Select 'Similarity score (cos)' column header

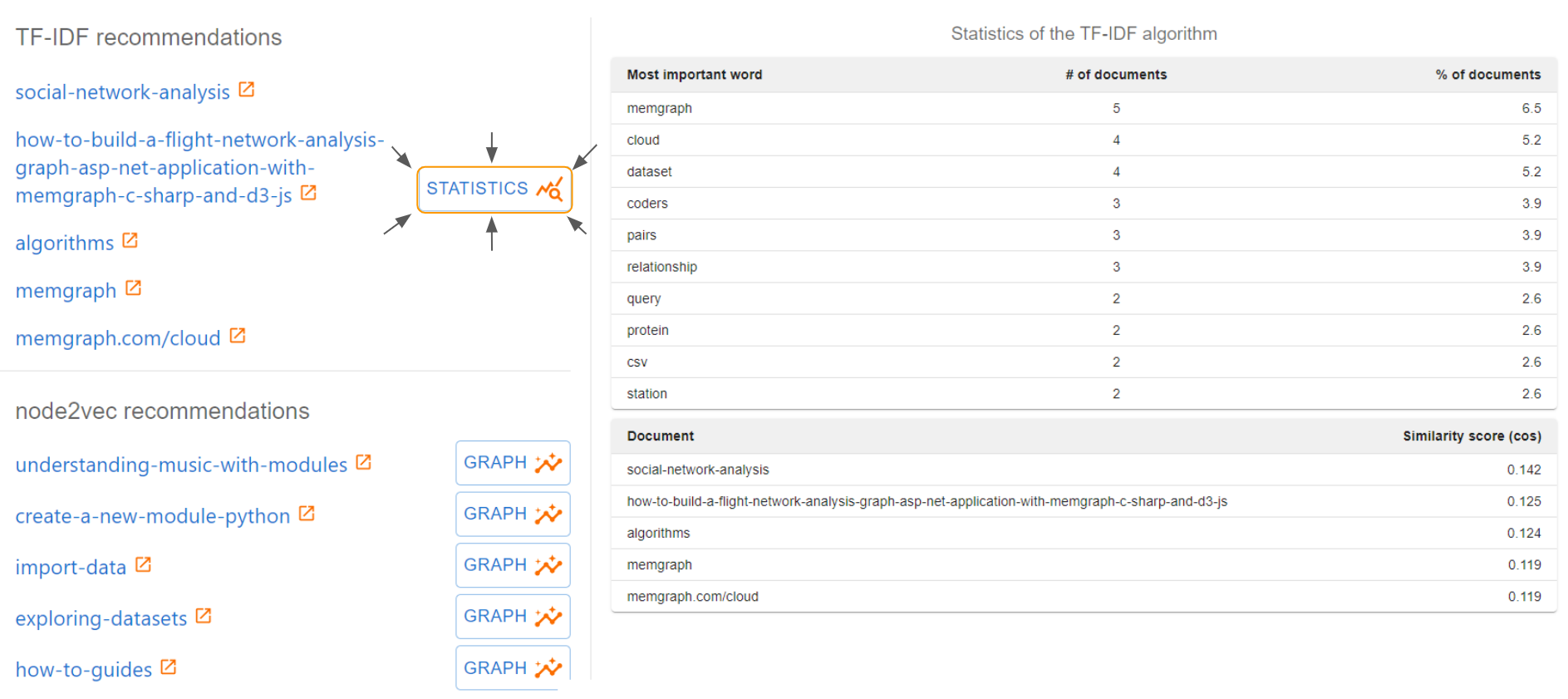[x=1472, y=436]
